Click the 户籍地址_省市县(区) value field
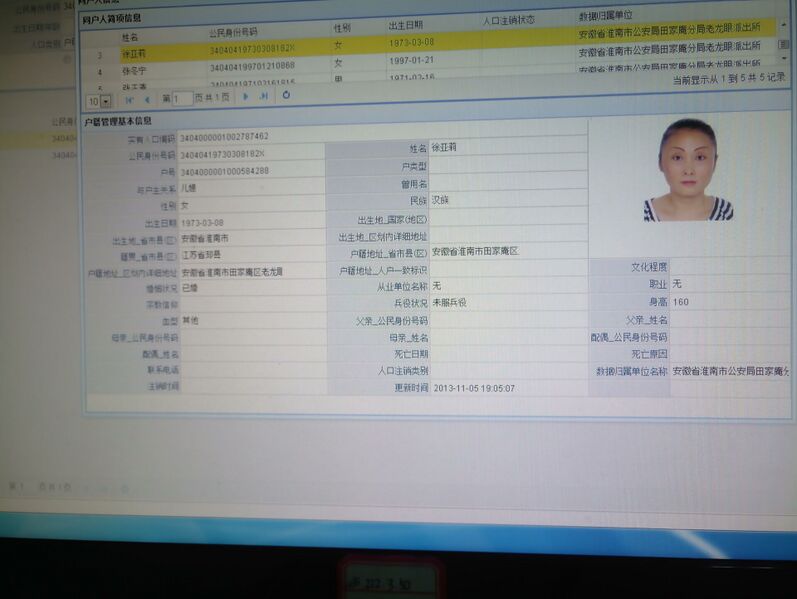Viewport: 797px width, 599px height. pos(509,252)
